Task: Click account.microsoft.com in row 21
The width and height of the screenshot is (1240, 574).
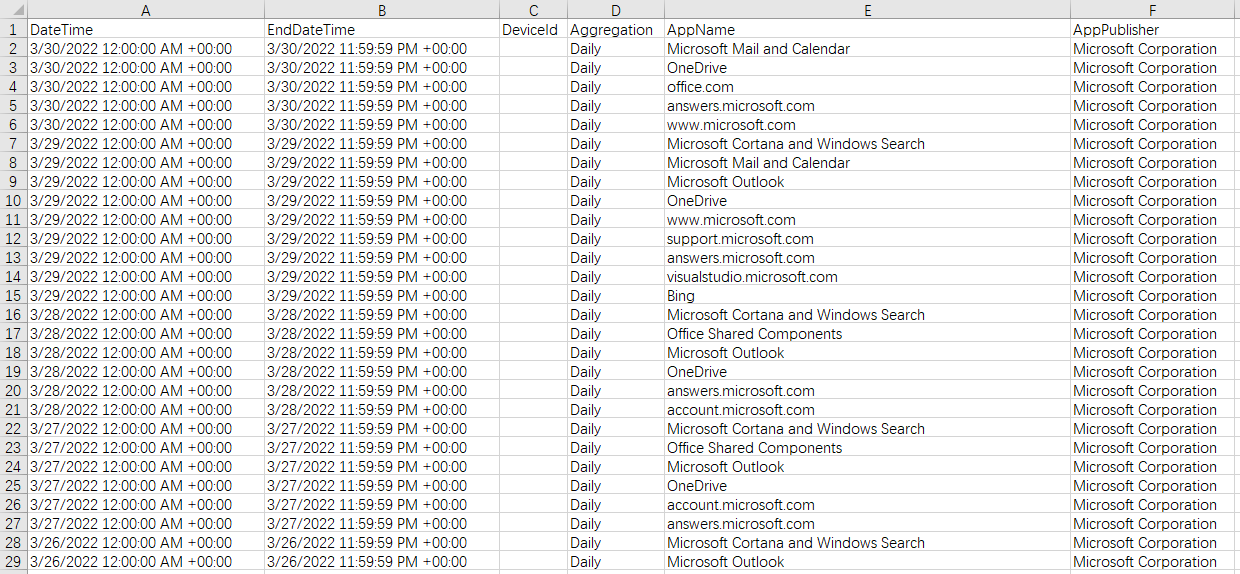Action: (x=867, y=410)
